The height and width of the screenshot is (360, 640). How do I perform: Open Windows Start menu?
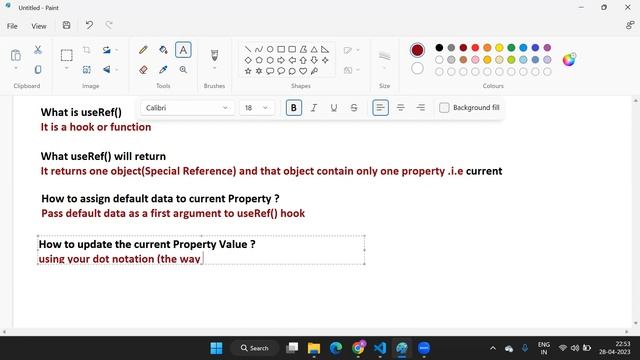[216, 348]
